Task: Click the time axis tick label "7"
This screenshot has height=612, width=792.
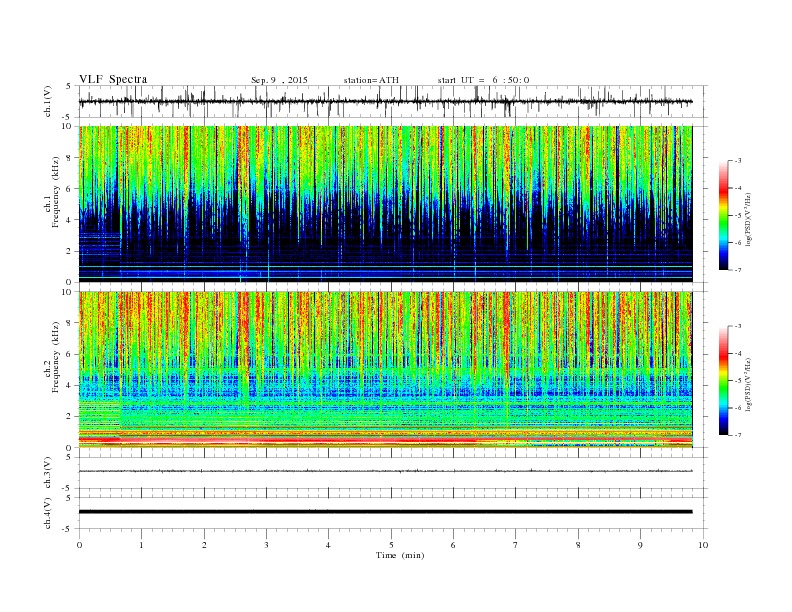Action: pyautogui.click(x=516, y=545)
